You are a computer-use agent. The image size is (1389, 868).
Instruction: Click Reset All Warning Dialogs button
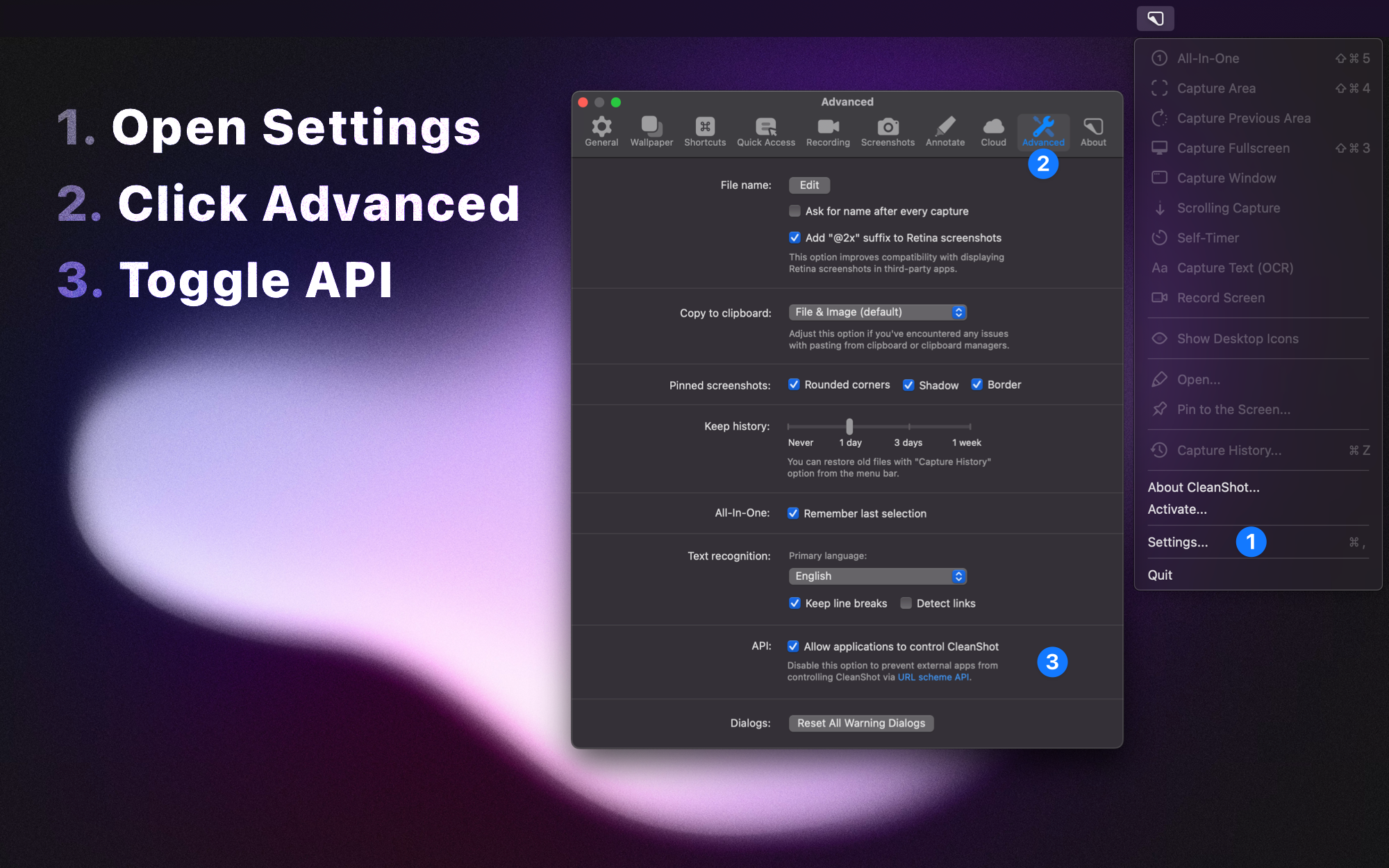(861, 724)
